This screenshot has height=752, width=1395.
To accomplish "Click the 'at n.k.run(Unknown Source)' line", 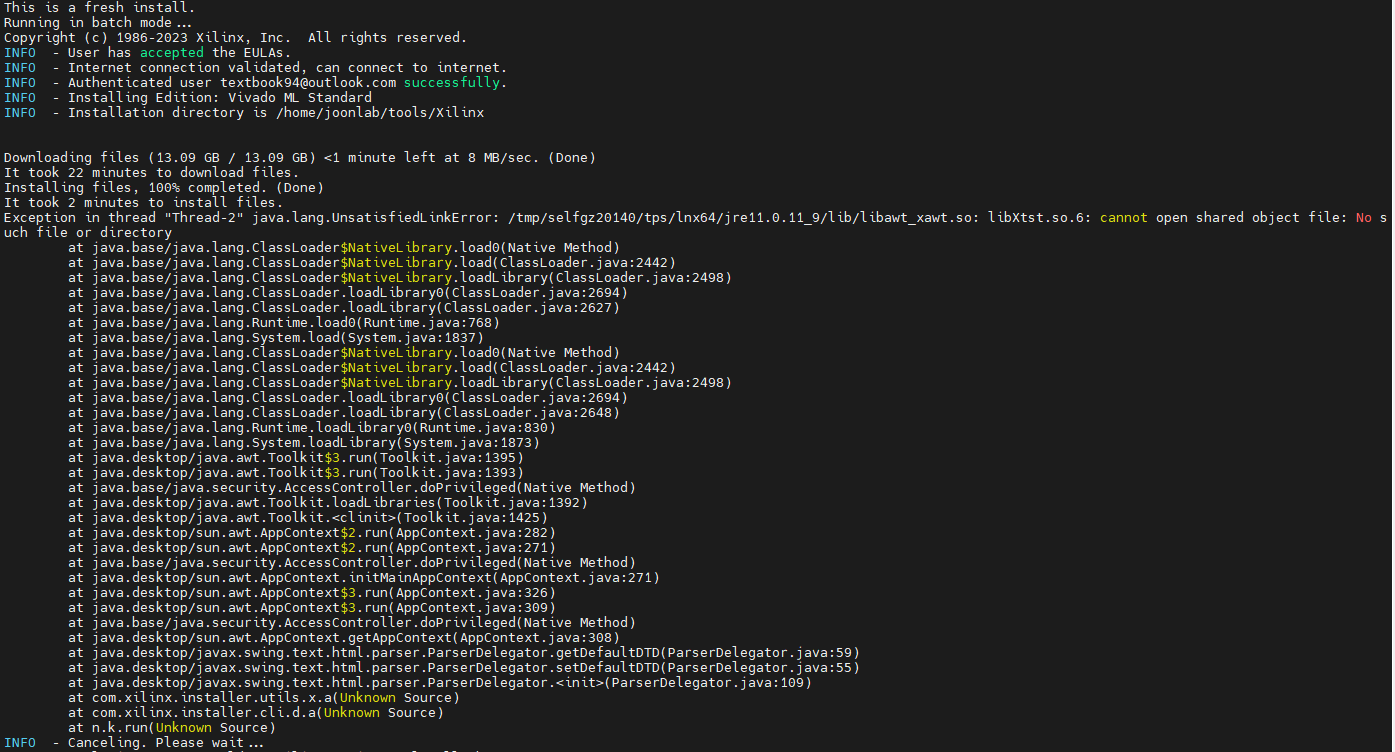I will (x=172, y=728).
